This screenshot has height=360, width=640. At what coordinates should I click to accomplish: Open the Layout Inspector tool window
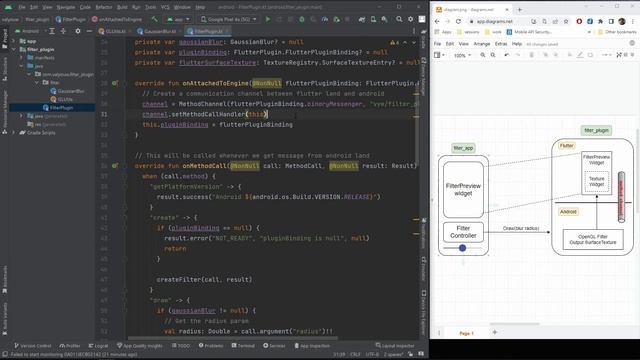395,346
